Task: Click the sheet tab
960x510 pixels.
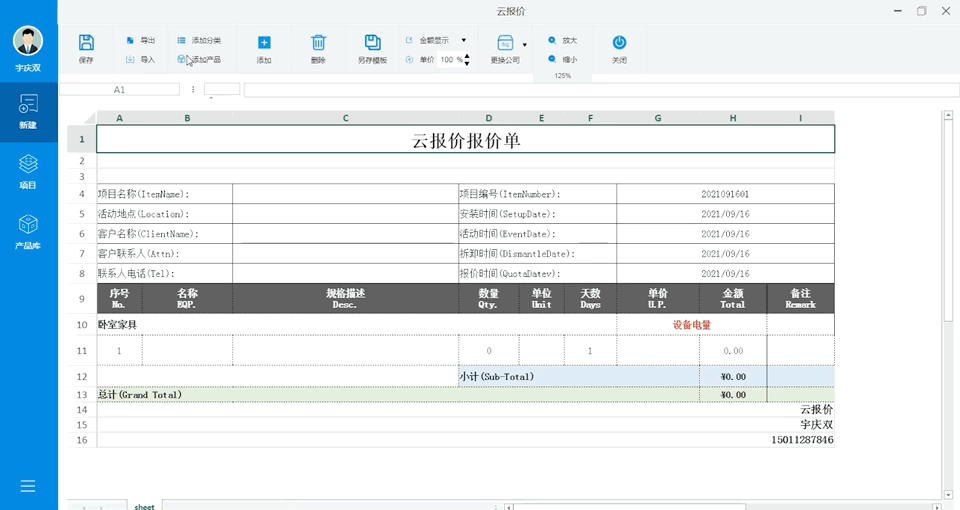Action: (144, 506)
